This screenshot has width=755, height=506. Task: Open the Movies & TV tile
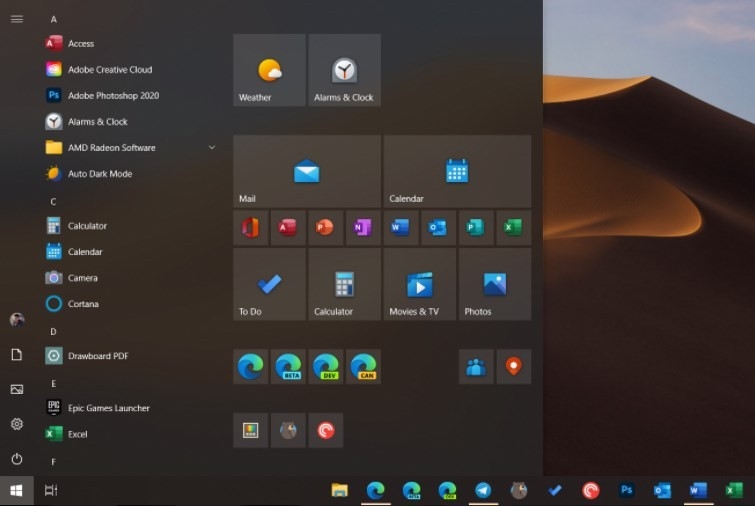[x=419, y=284]
